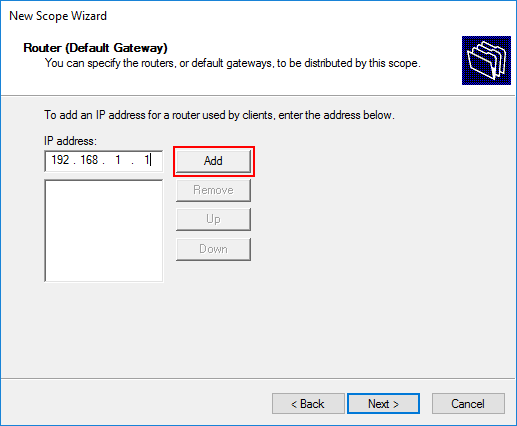Viewport: 517px width, 426px height.
Task: Click inside the empty router address list
Action: click(x=104, y=231)
